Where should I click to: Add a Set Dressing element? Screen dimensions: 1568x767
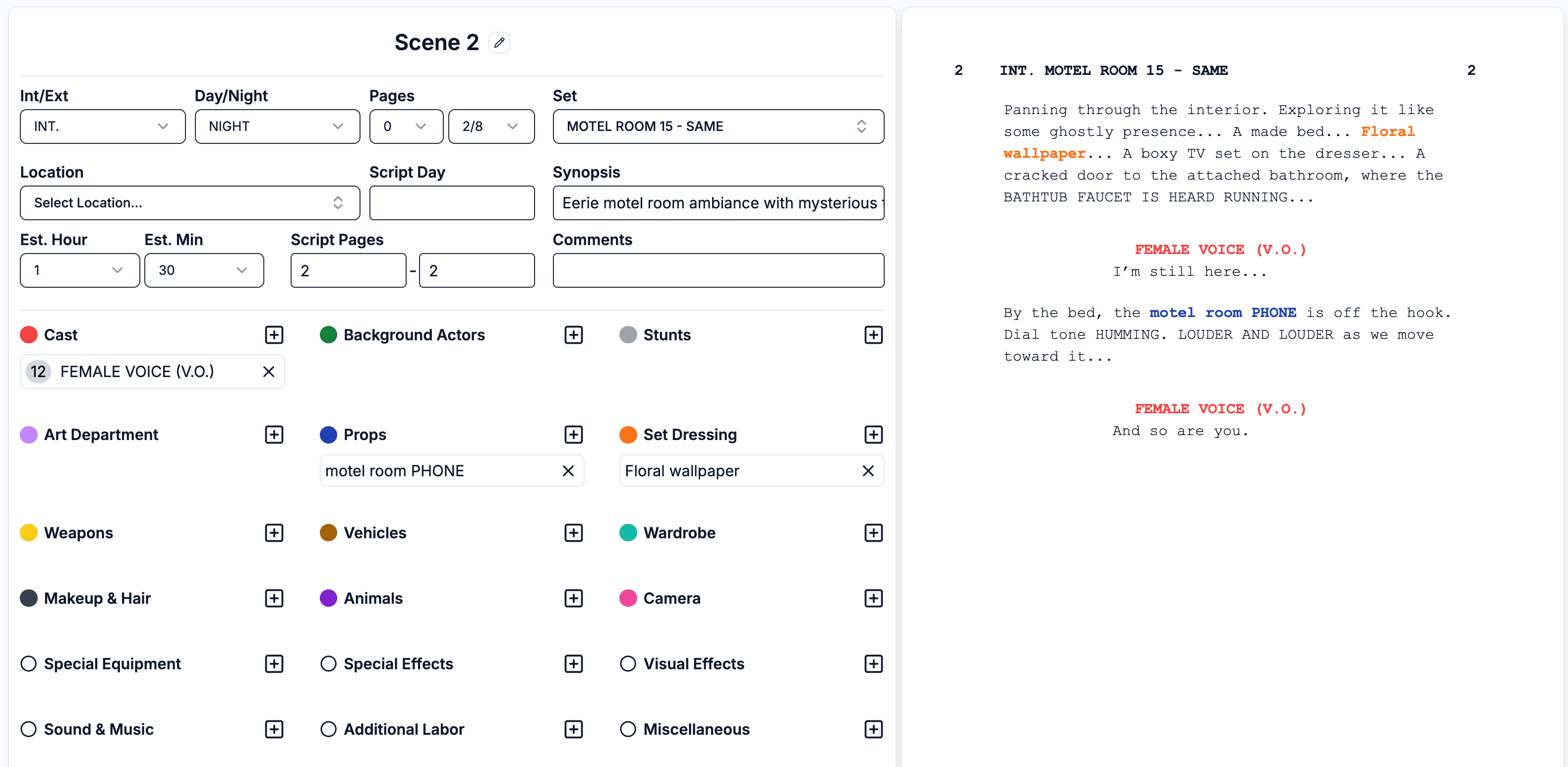pos(873,435)
